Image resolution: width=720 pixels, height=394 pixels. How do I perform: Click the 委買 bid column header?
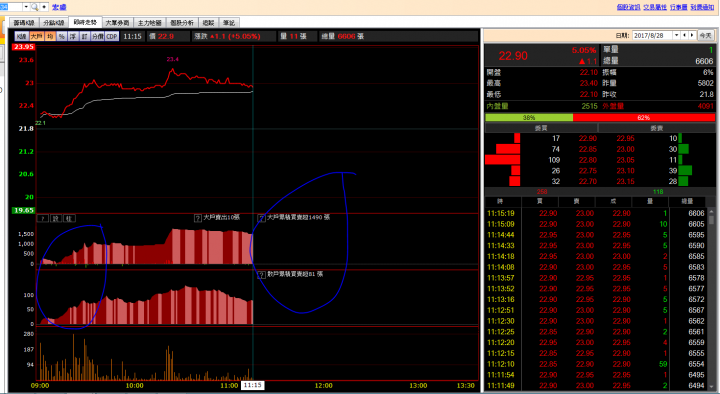point(541,128)
